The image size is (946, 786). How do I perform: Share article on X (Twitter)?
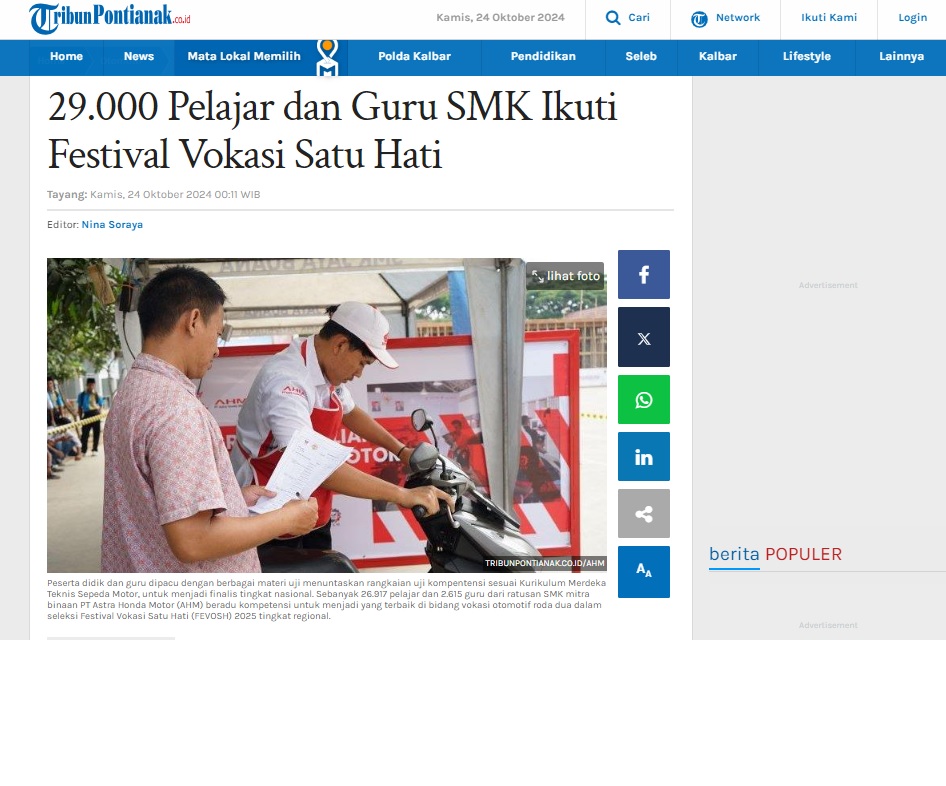pyautogui.click(x=644, y=337)
